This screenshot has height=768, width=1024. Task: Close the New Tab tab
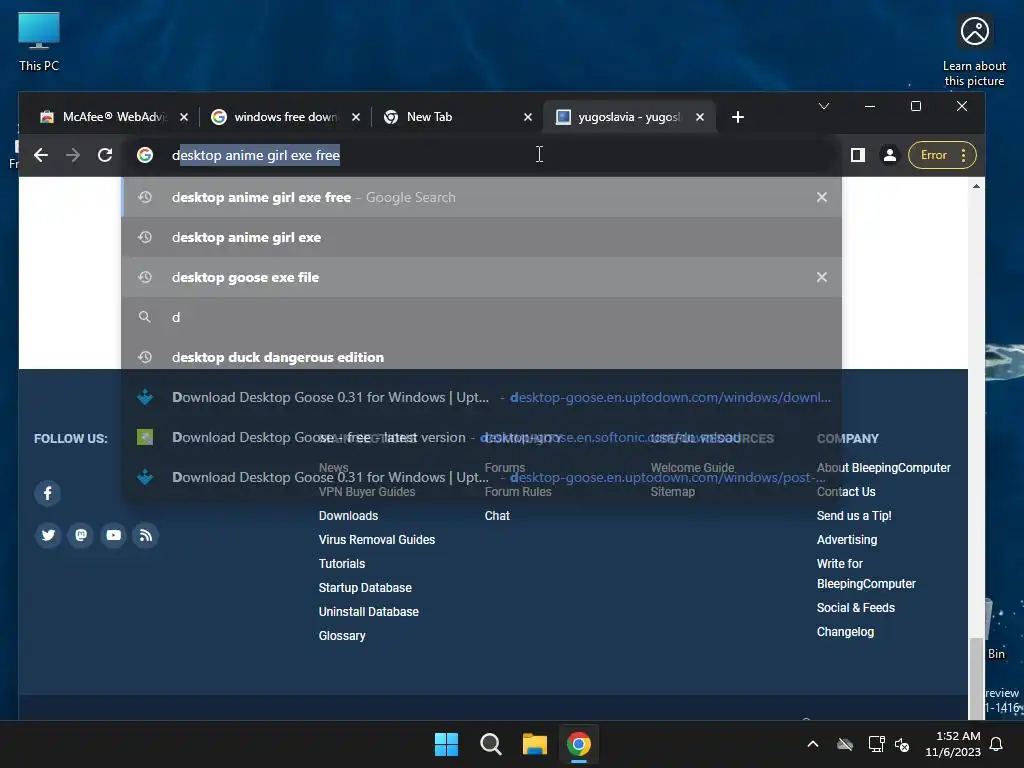(528, 117)
